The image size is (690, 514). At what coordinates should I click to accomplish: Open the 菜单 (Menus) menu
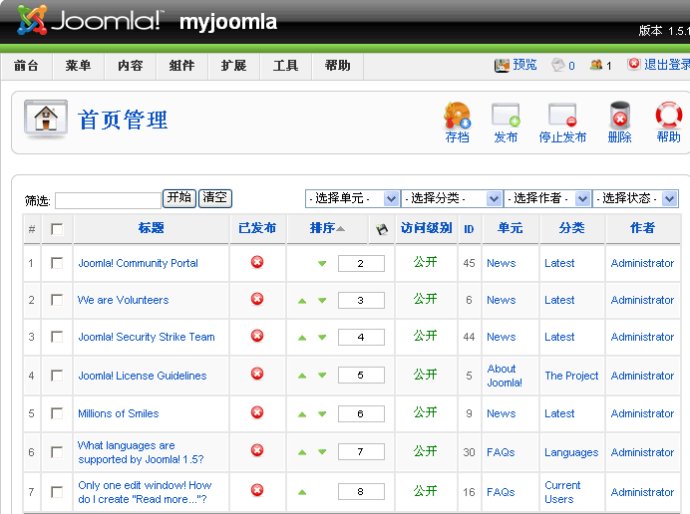point(78,66)
